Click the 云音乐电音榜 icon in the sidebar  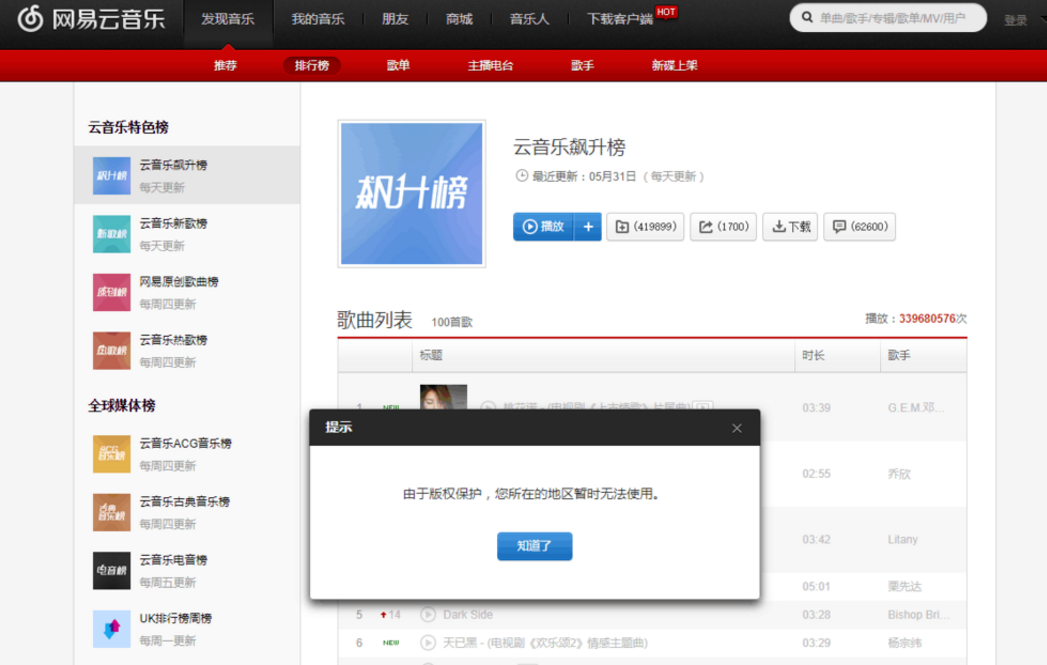pyautogui.click(x=111, y=571)
